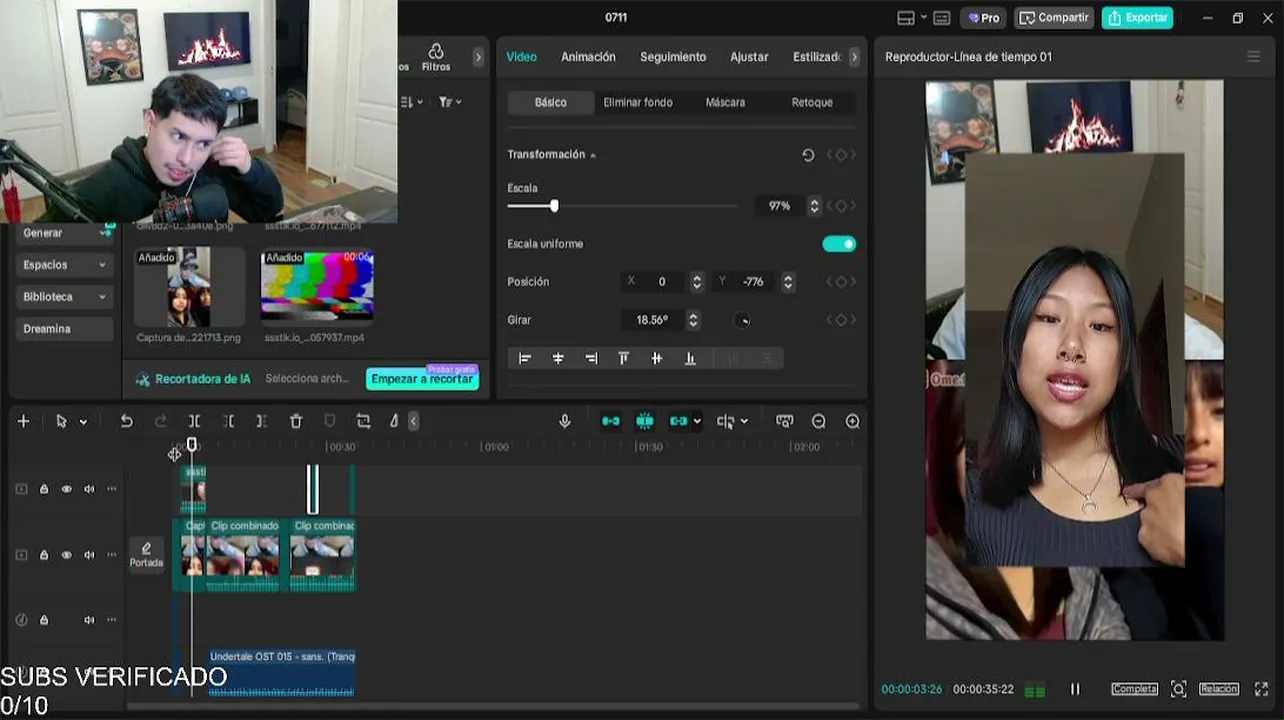Viewport: 1284px width, 720px height.
Task: Switch to the Seguimiento tab
Action: (673, 57)
